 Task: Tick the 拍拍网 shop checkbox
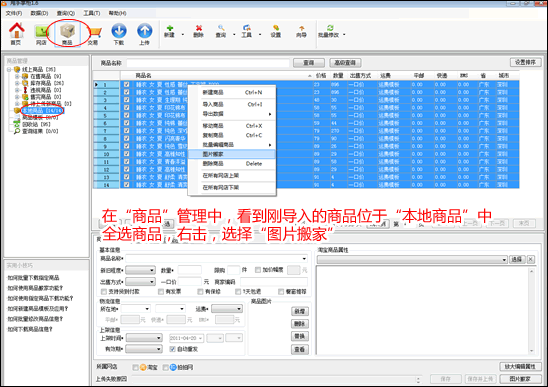(x=166, y=367)
